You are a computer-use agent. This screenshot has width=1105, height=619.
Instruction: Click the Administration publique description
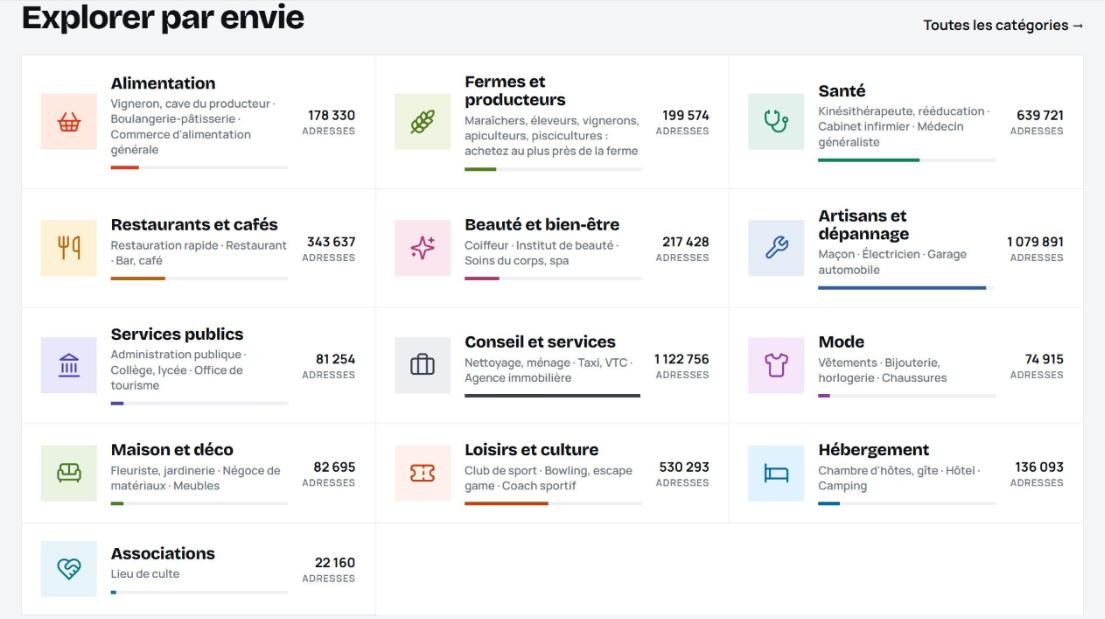(x=178, y=370)
